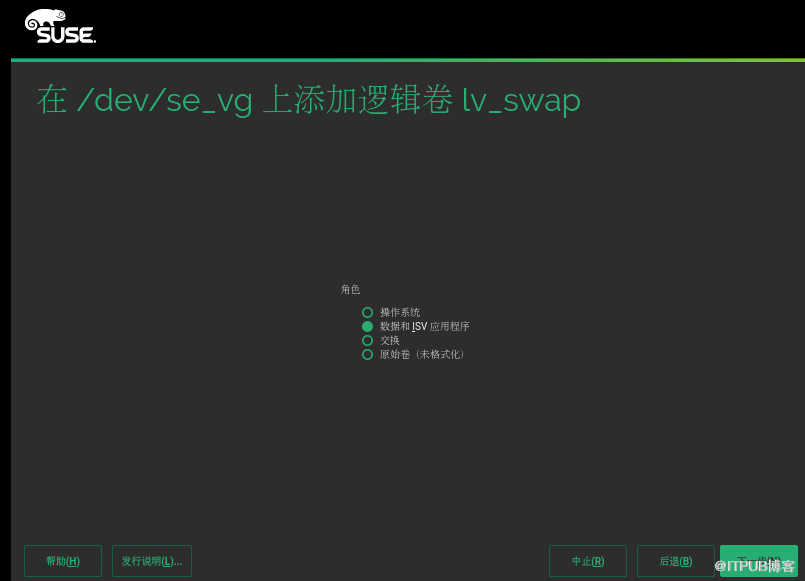Click the green header divider line
Screen dimensions: 805x581
pyautogui.click(x=408, y=60)
